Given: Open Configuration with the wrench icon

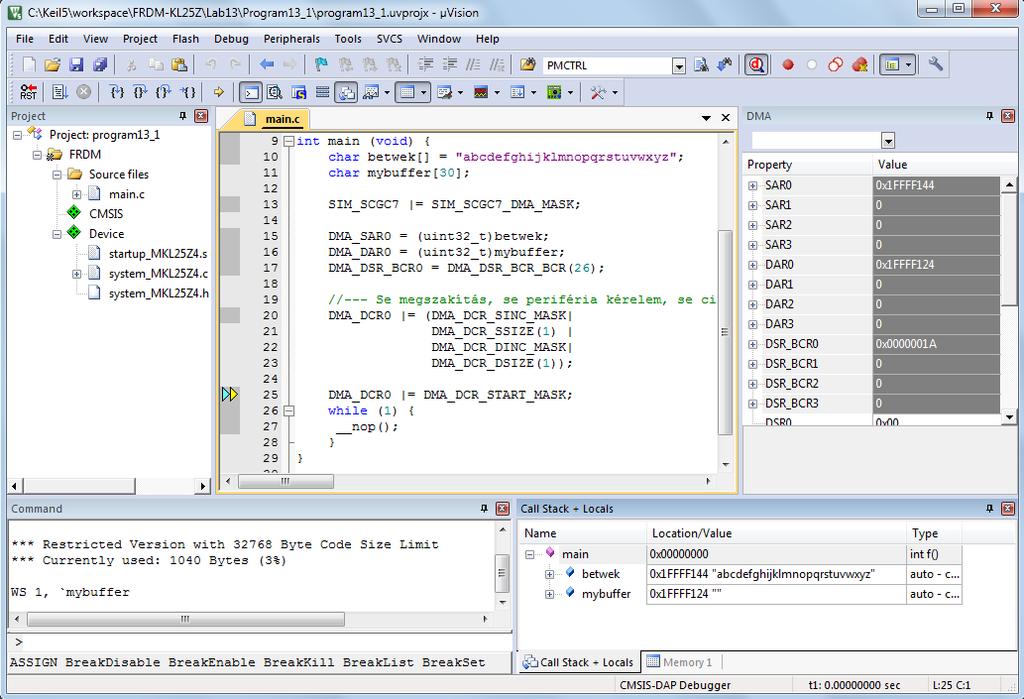Looking at the screenshot, I should tap(936, 65).
